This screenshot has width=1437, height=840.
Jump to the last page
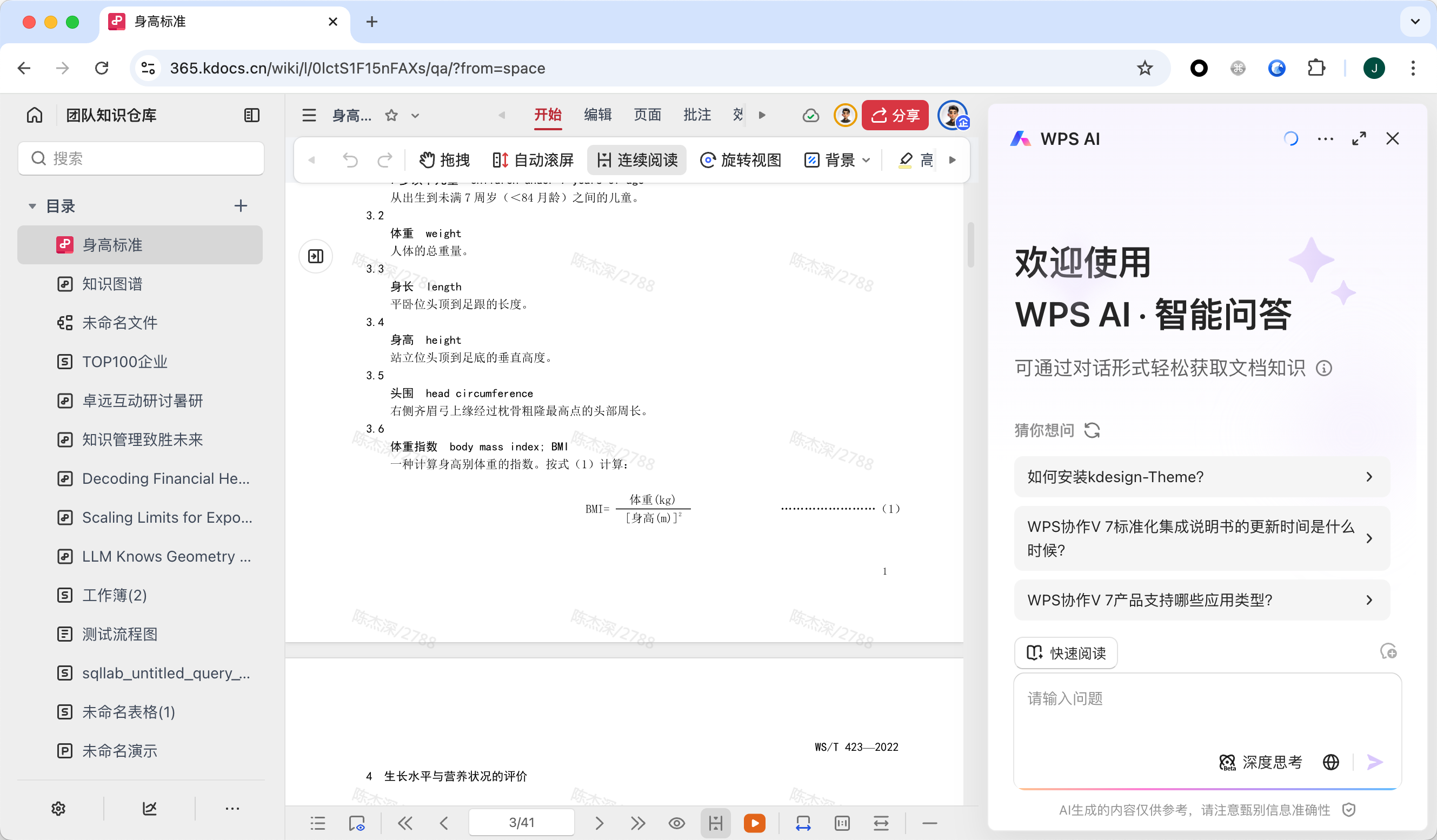point(638,823)
